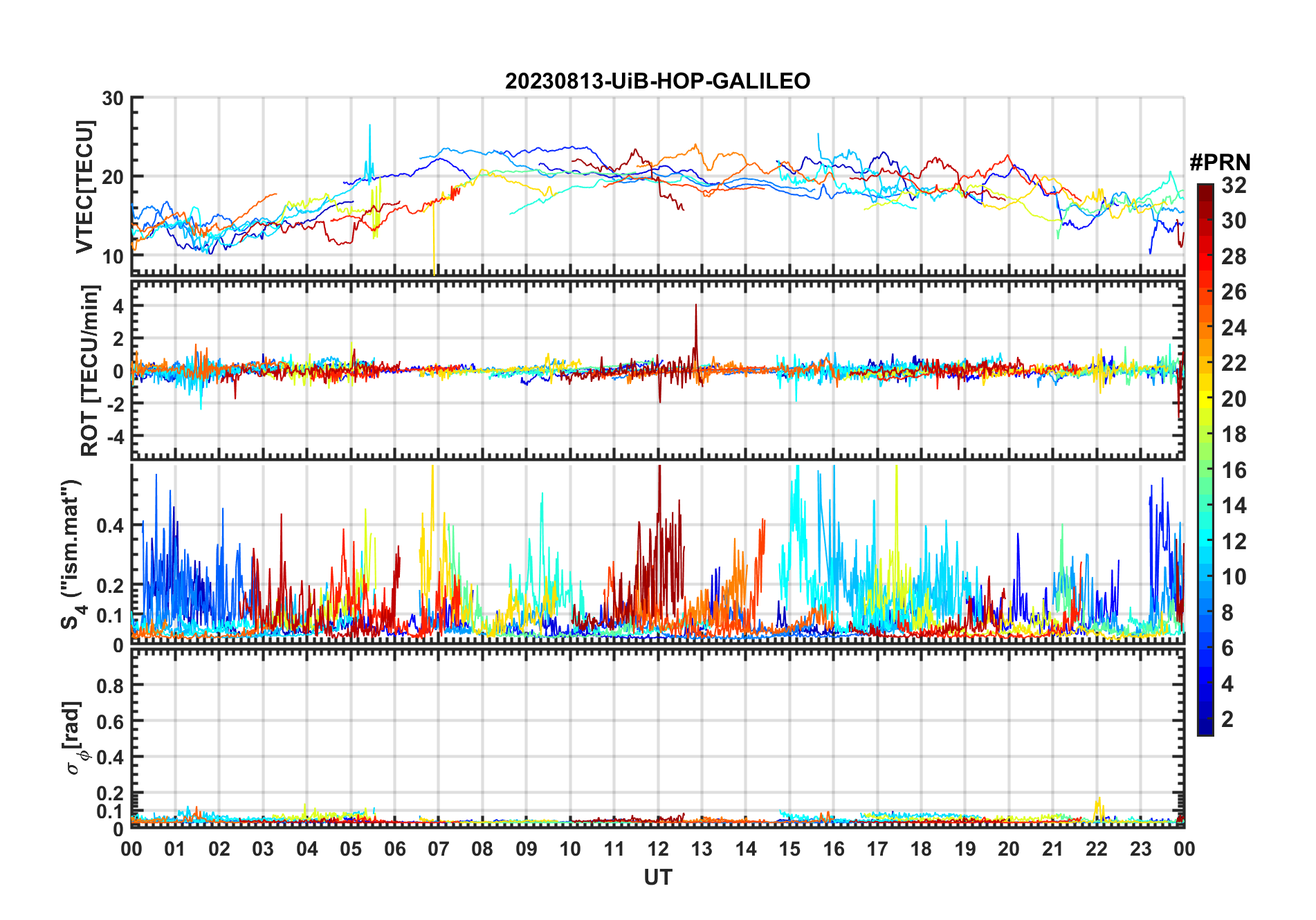Image resolution: width=1316 pixels, height=920 pixels.
Task: Click the 13 hour x-axis tick label
Action: coord(702,849)
